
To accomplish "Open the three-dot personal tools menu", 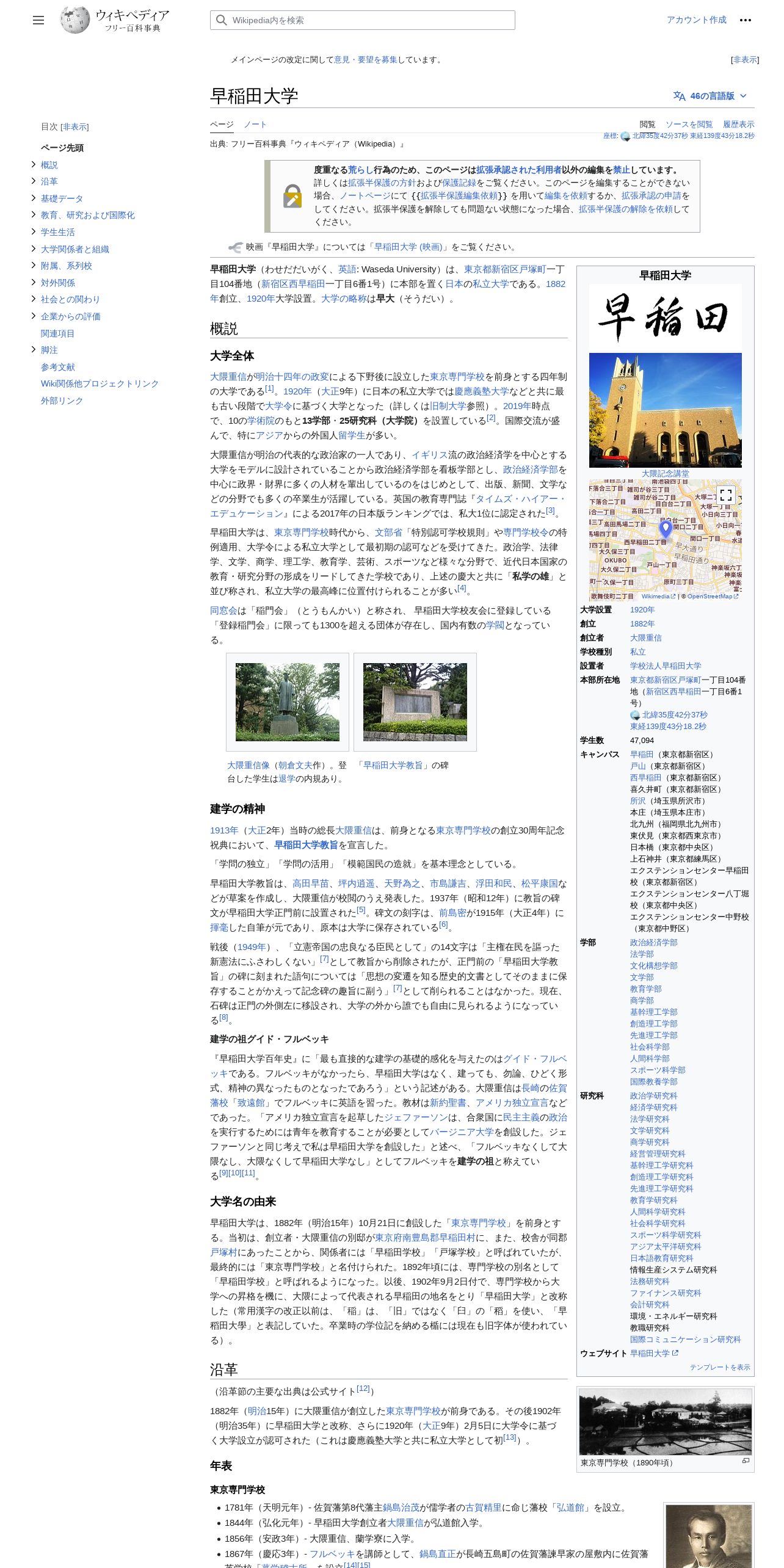I will (745, 20).
